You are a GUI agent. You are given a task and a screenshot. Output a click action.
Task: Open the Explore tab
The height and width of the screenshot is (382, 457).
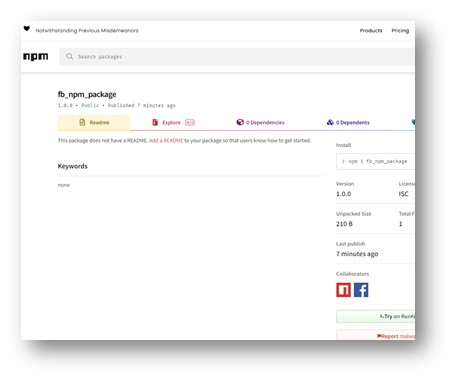pyautogui.click(x=173, y=123)
